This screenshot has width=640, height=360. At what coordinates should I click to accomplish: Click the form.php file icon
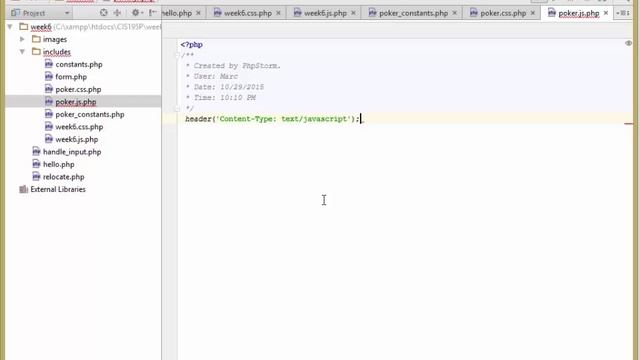[49, 76]
